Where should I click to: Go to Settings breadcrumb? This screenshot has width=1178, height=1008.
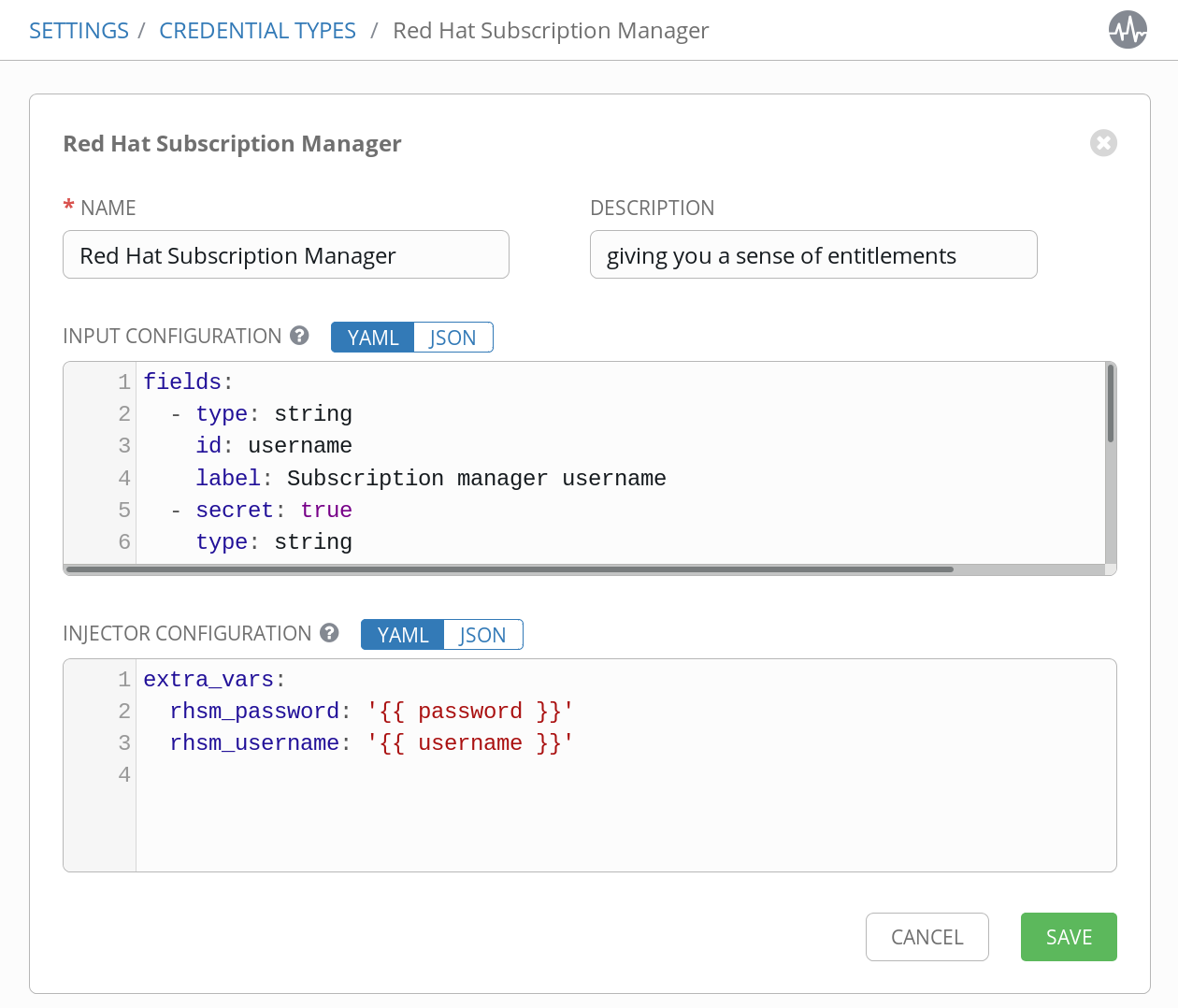pyautogui.click(x=79, y=31)
